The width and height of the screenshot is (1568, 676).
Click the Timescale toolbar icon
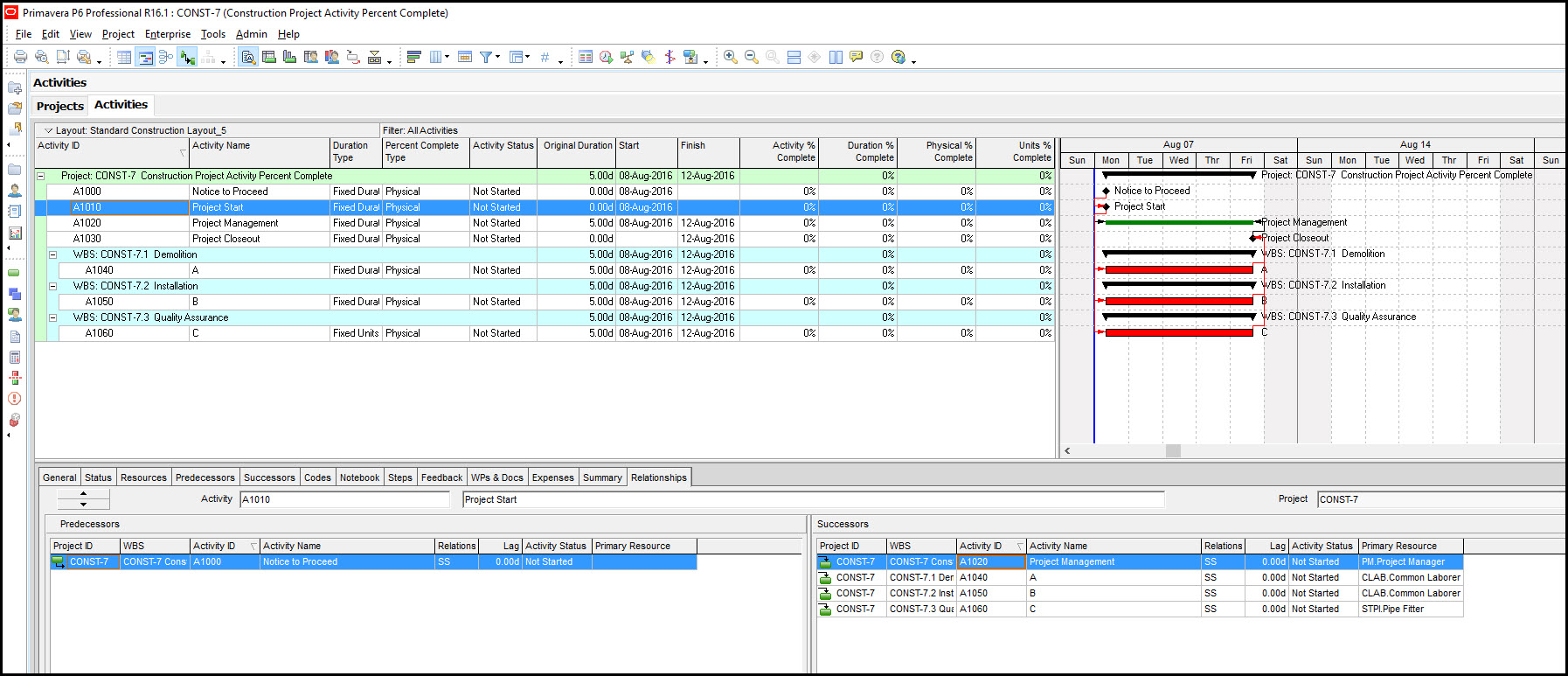point(465,57)
